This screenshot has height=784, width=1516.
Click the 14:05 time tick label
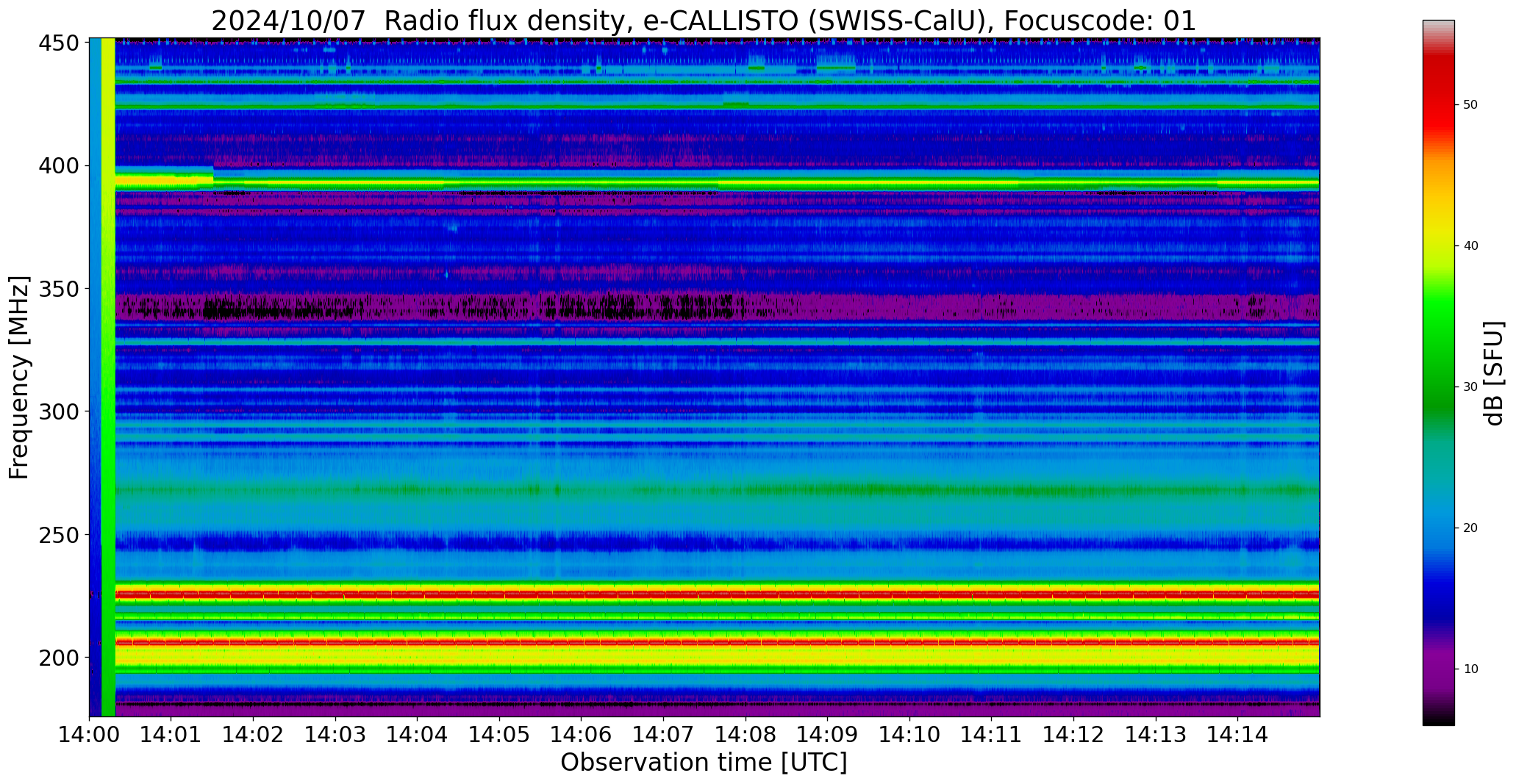499,735
